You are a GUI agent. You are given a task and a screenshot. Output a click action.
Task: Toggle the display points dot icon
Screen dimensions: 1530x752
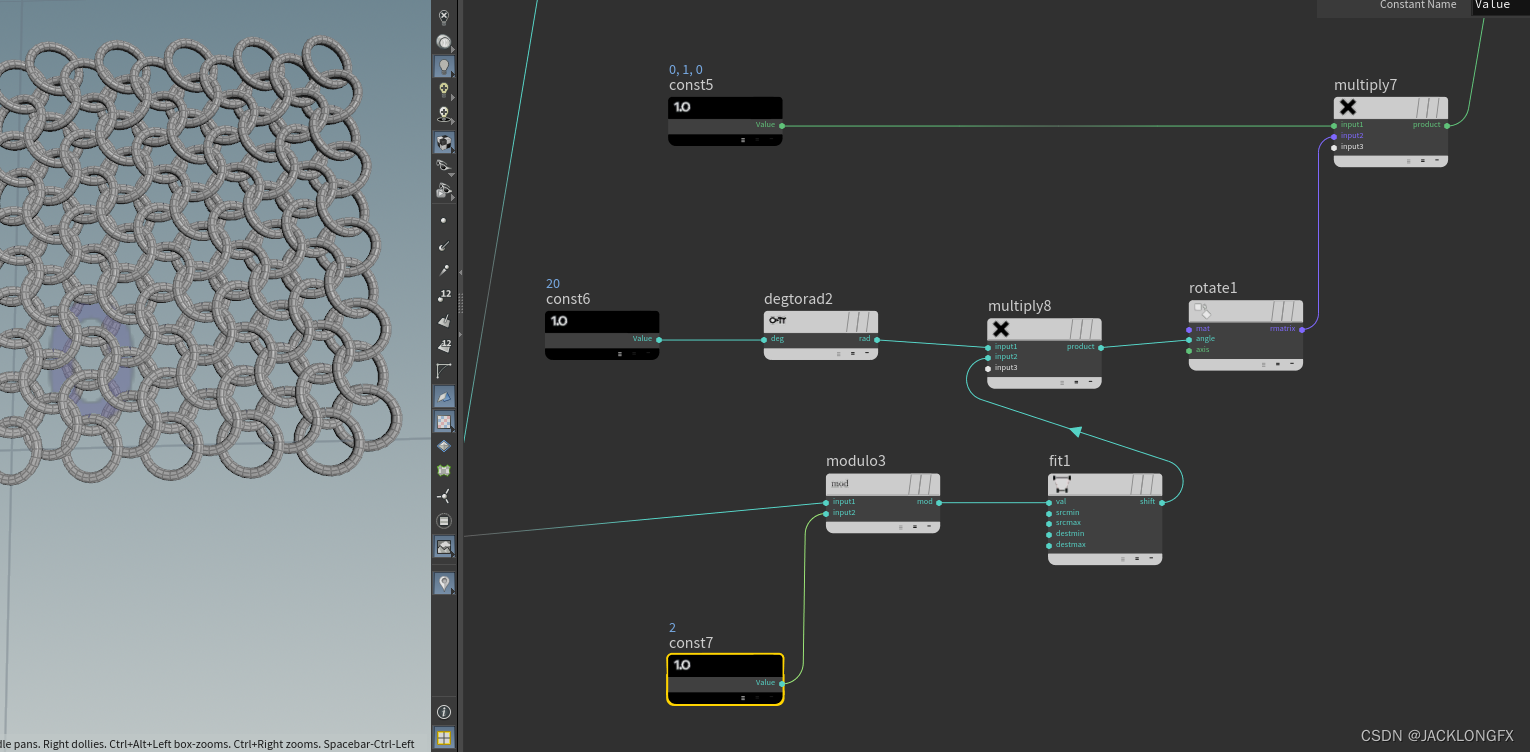(444, 220)
